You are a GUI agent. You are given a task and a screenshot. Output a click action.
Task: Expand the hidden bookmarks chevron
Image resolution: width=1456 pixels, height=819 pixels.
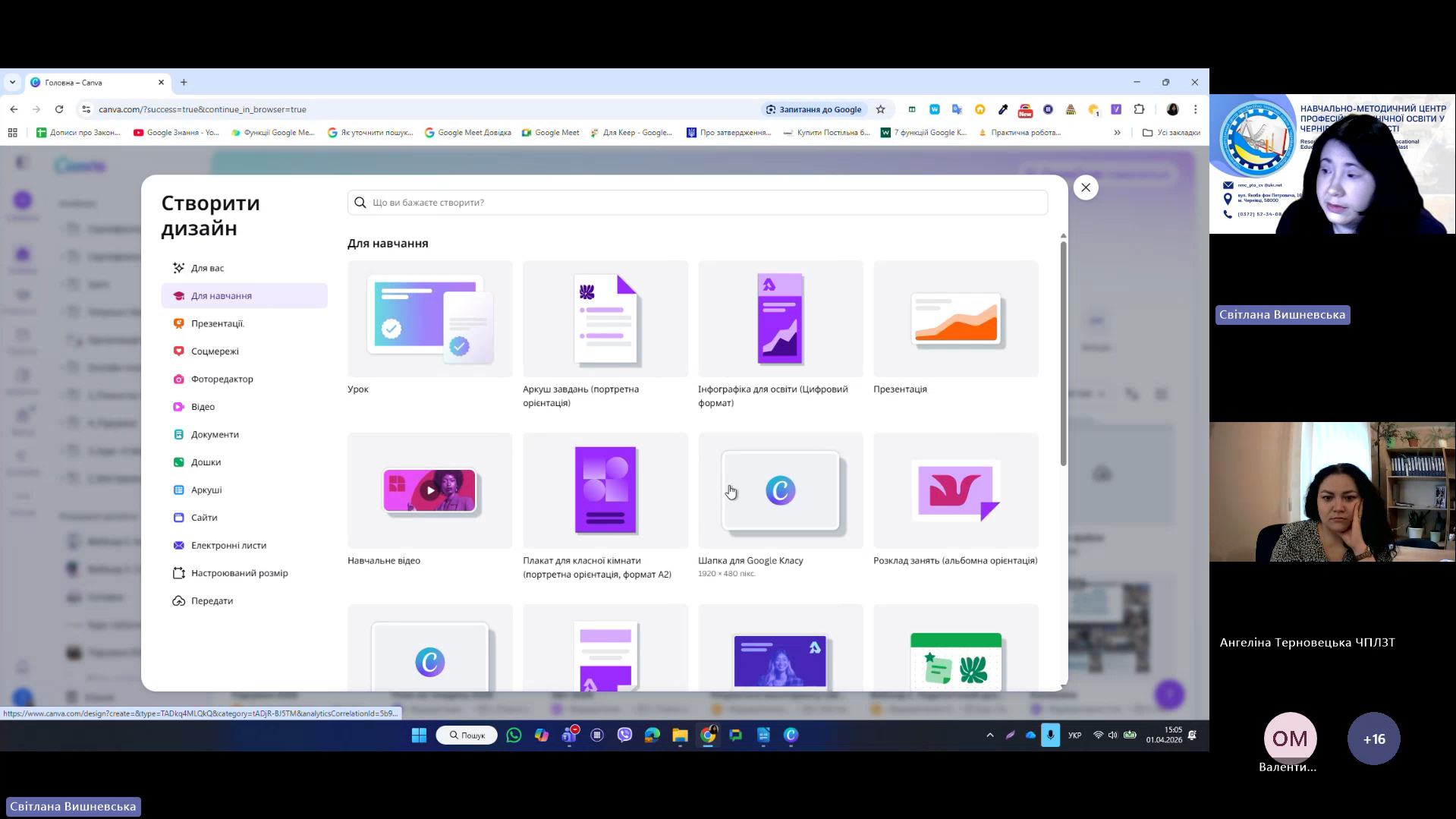[x=1117, y=132]
